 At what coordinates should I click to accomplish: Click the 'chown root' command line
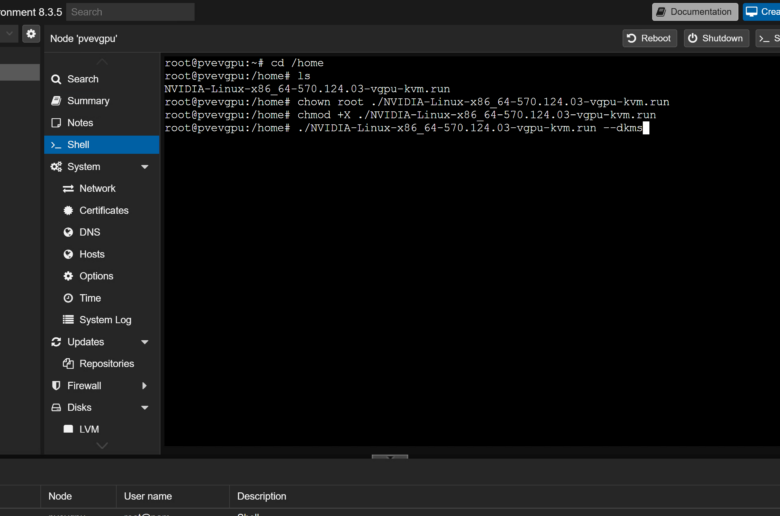click(417, 102)
